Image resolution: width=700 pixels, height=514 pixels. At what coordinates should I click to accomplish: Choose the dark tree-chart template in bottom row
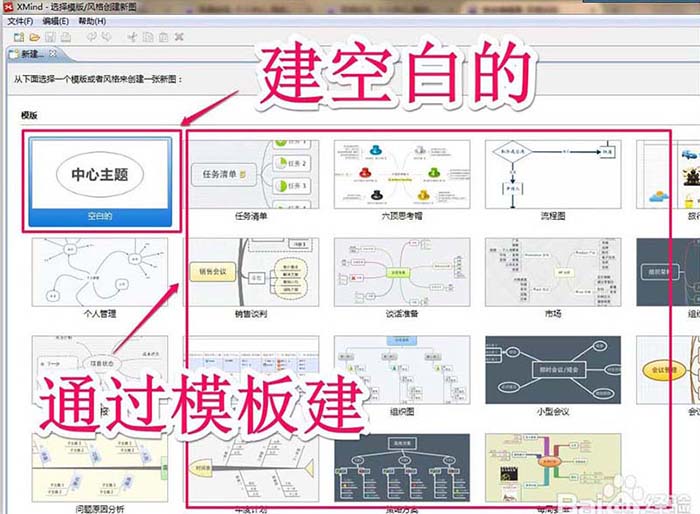pos(402,467)
